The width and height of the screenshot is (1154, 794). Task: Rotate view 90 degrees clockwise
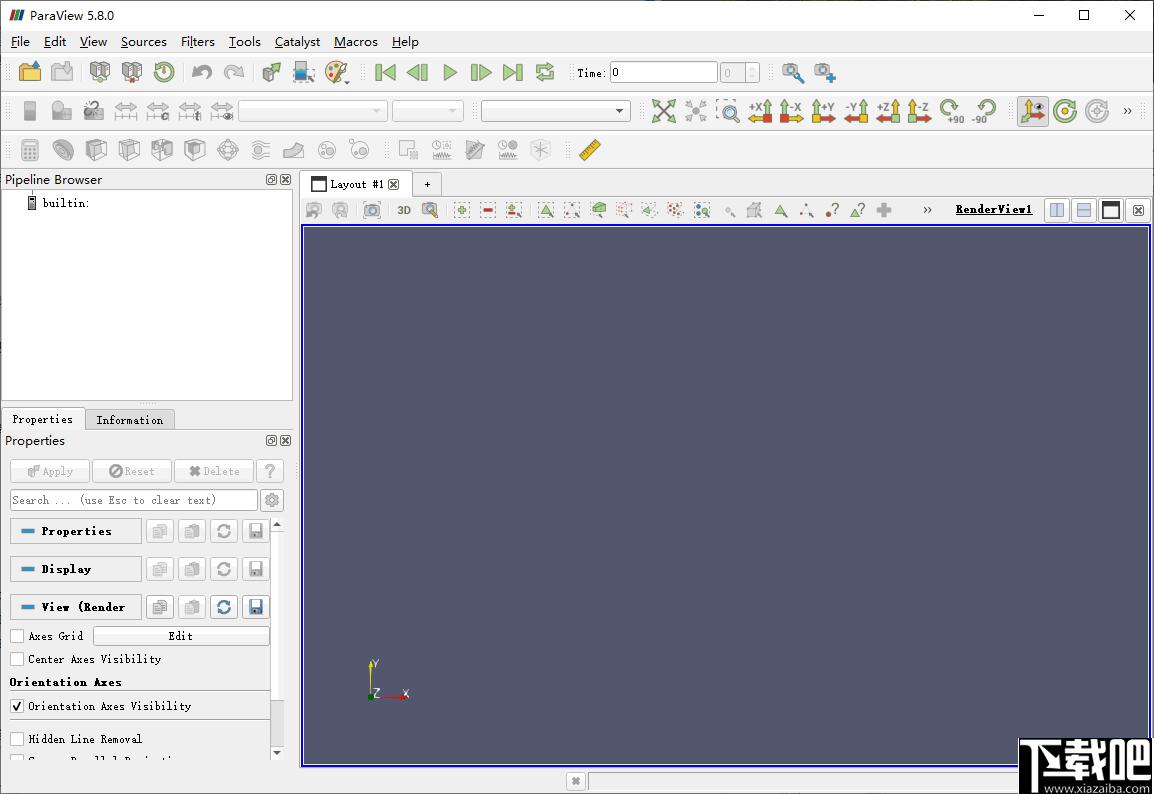pos(952,111)
